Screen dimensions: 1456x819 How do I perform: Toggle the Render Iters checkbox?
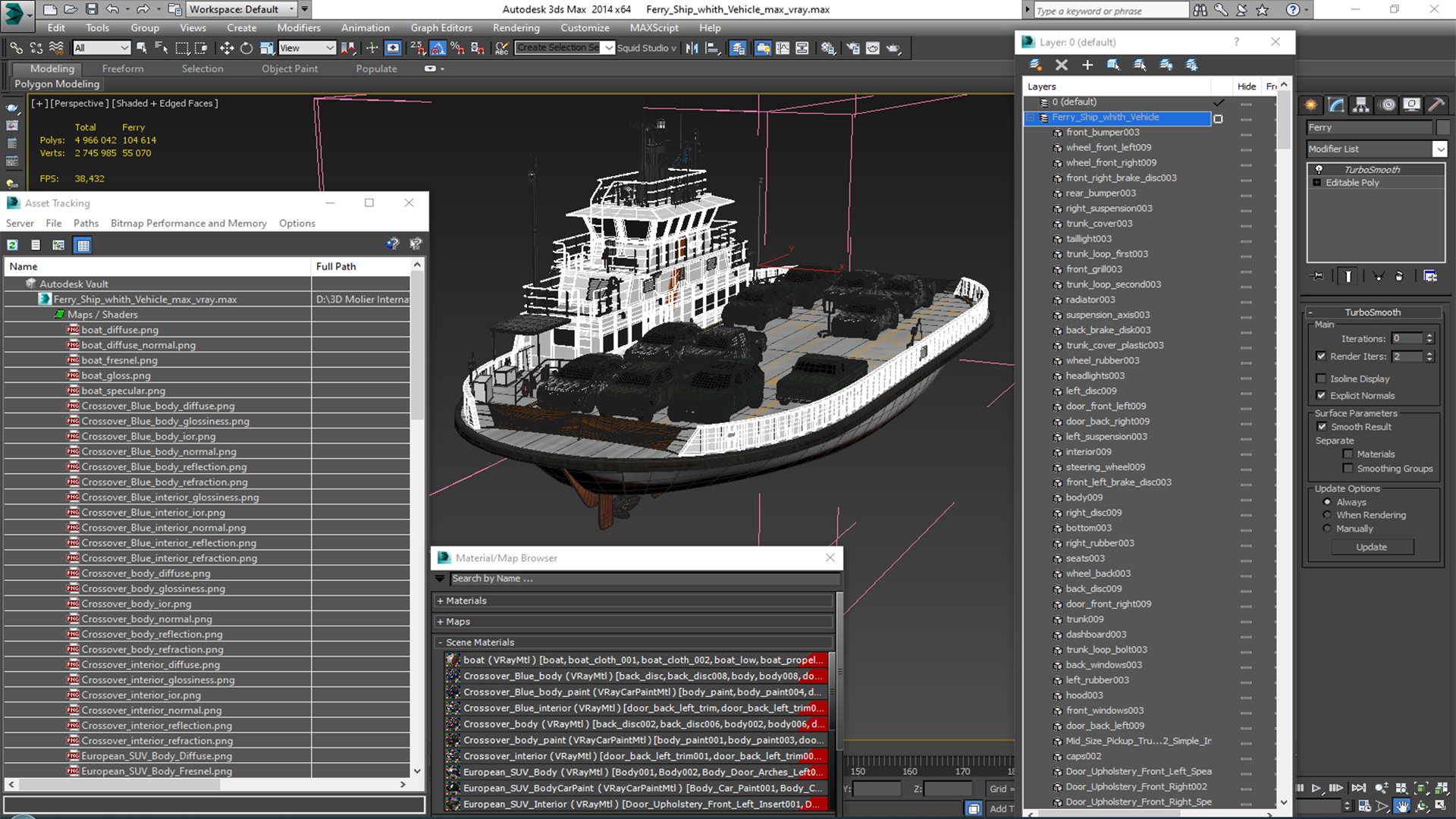1321,356
